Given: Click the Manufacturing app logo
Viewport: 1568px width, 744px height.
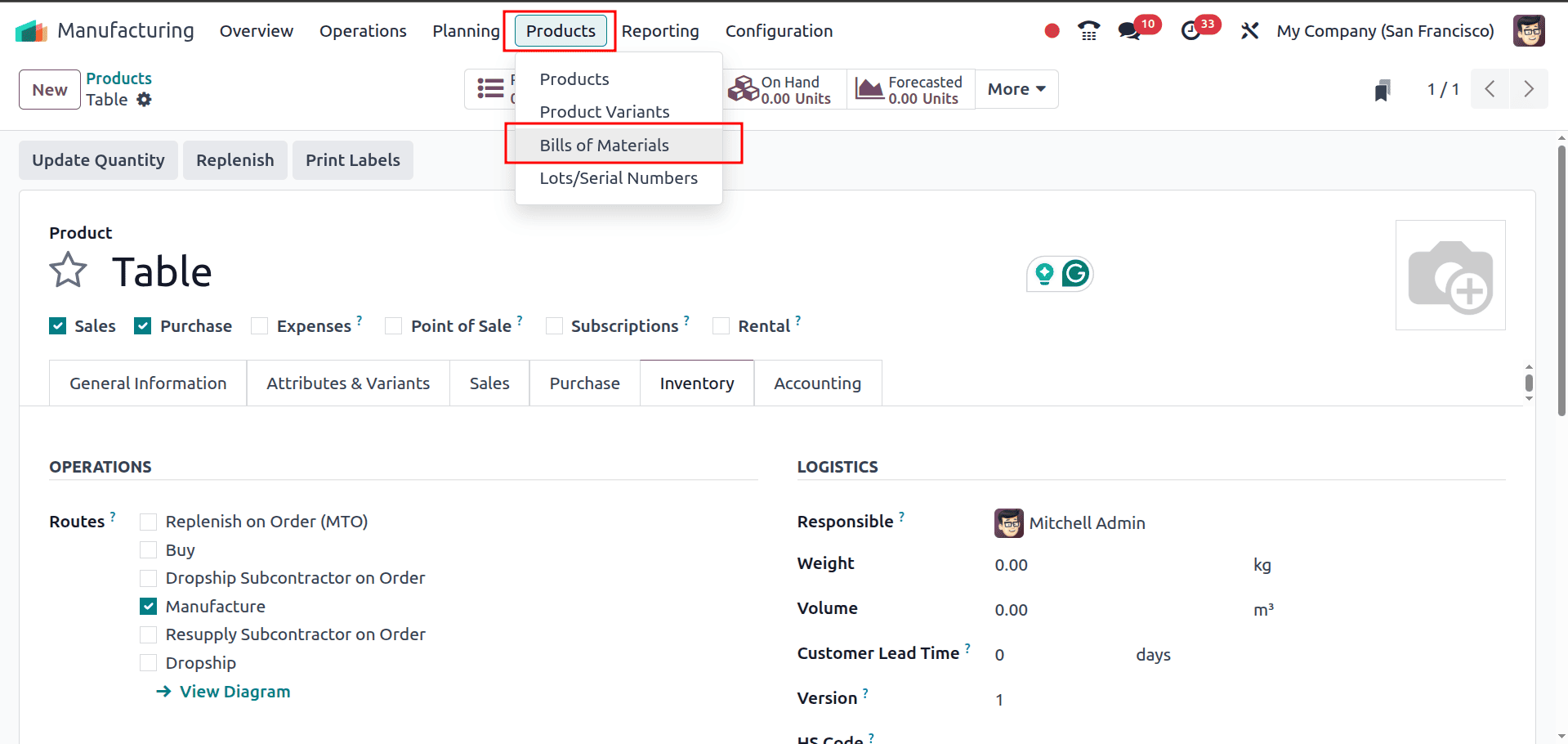Looking at the screenshot, I should [x=29, y=30].
